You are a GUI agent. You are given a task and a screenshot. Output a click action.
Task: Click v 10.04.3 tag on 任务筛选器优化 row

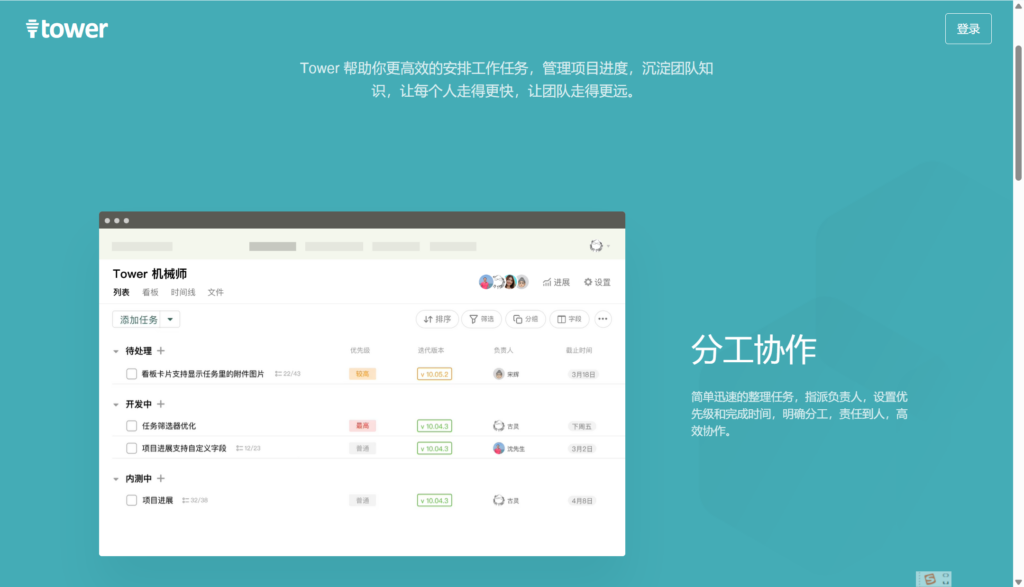click(x=434, y=426)
